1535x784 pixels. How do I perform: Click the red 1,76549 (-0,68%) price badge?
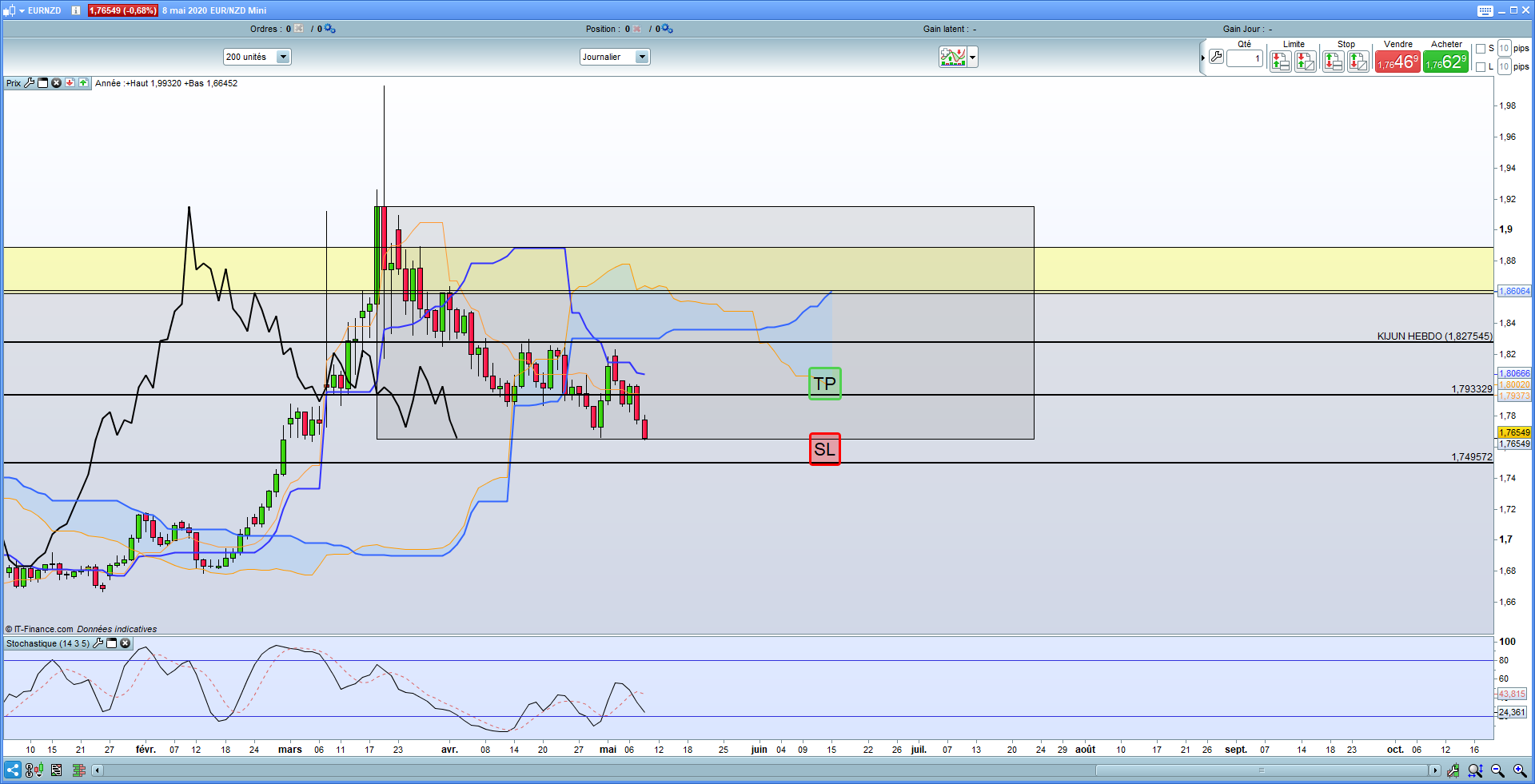tap(122, 10)
